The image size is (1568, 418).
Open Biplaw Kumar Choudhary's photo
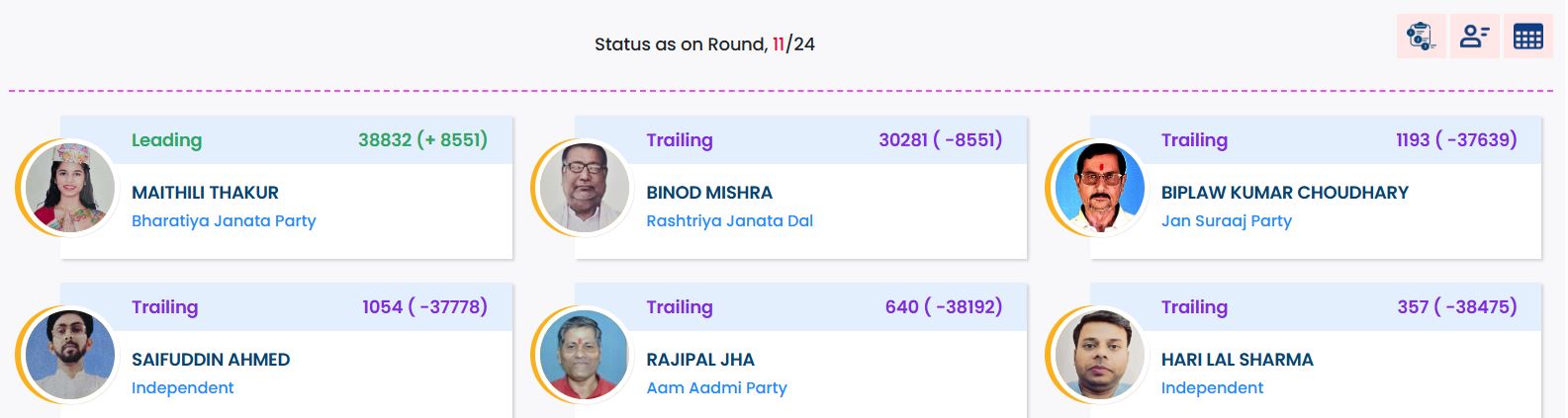[1099, 188]
